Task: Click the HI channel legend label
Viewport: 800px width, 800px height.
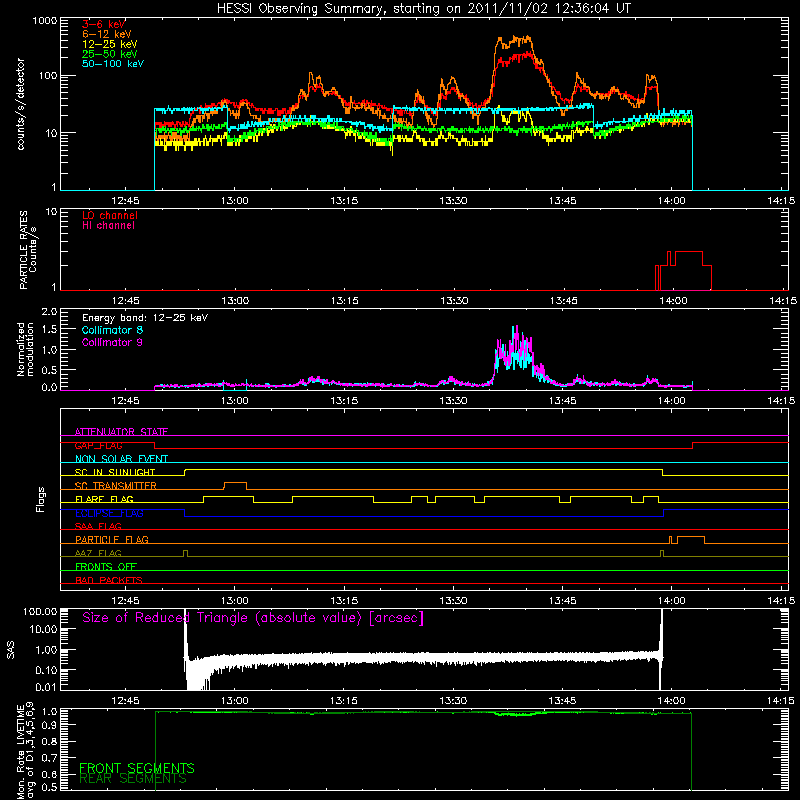Action: point(108,226)
